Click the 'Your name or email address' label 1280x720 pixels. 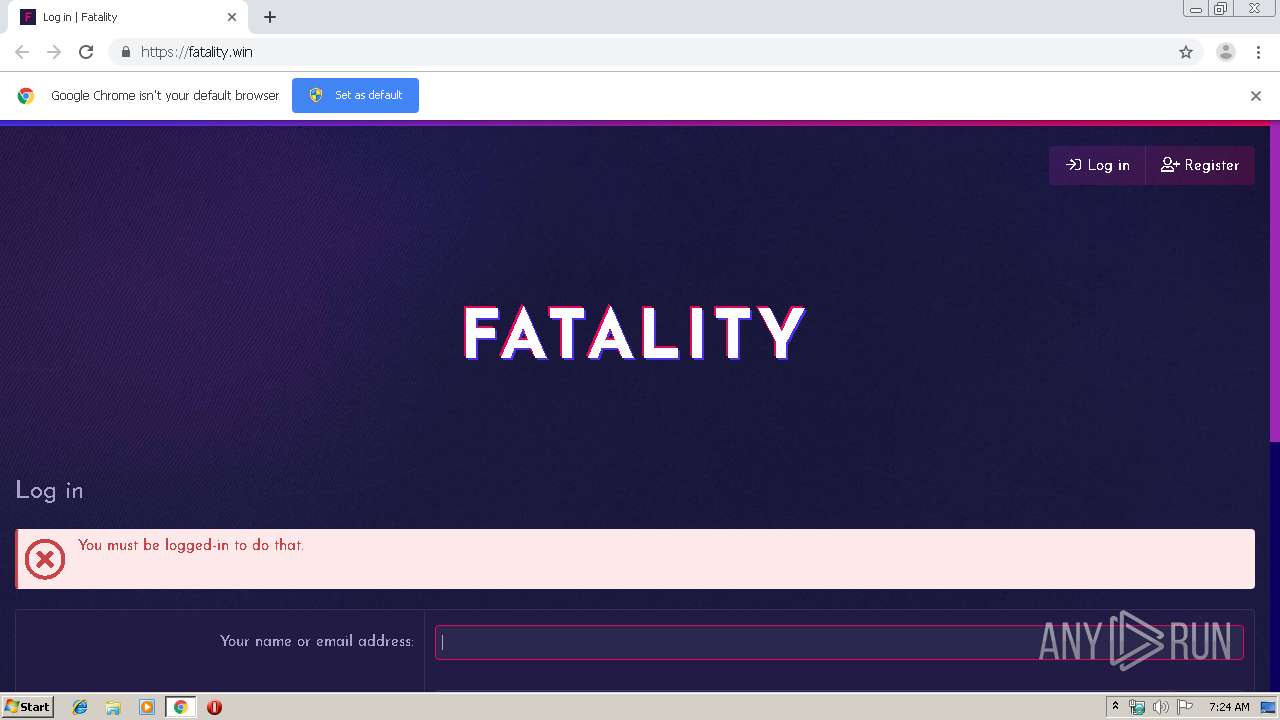316,641
